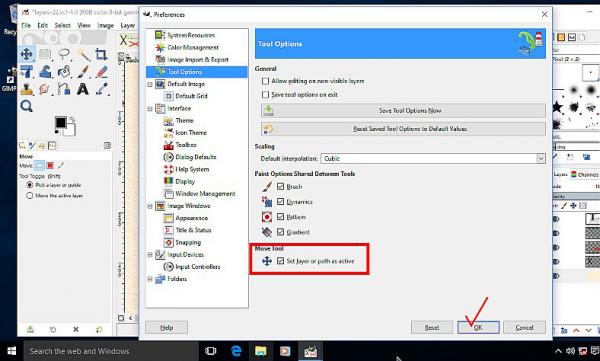Select the Crop tool
The height and width of the screenshot is (361, 600).
click(101, 54)
